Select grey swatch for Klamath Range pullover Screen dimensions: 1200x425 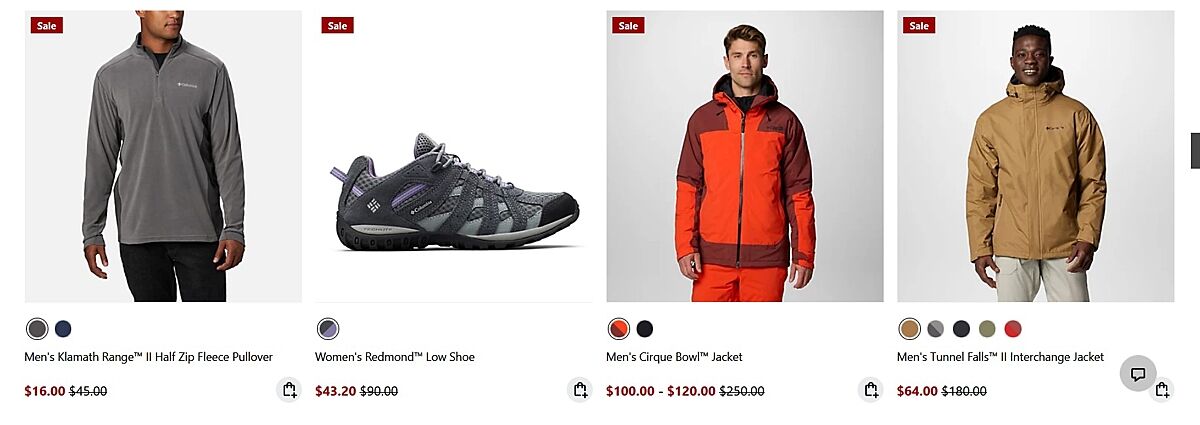coord(37,329)
